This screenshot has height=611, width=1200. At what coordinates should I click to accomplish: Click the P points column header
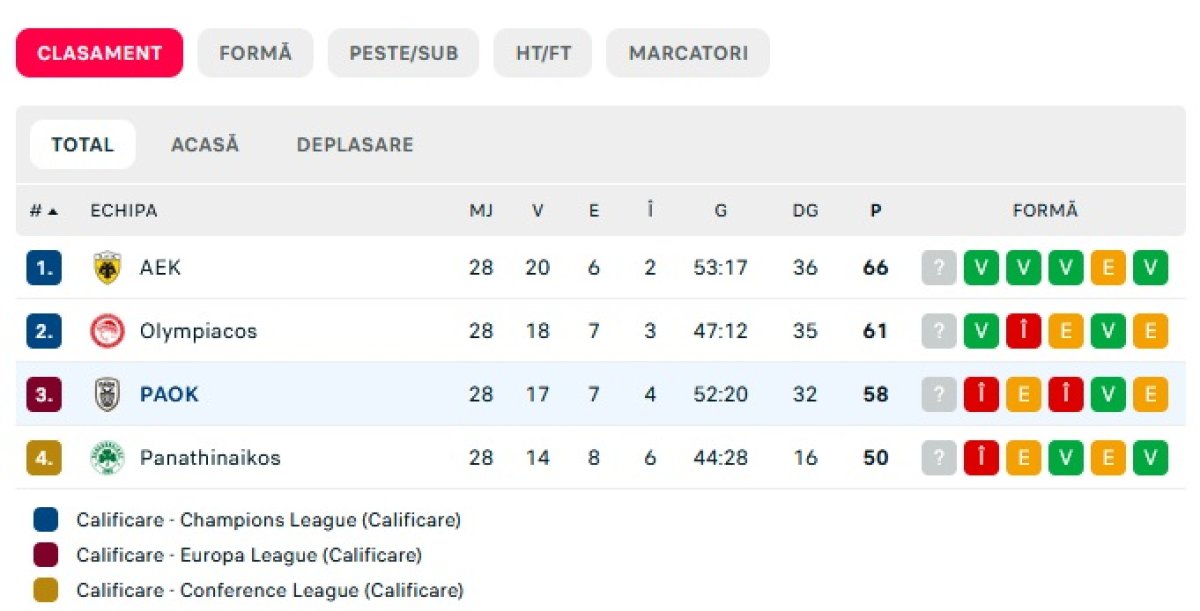click(x=875, y=211)
